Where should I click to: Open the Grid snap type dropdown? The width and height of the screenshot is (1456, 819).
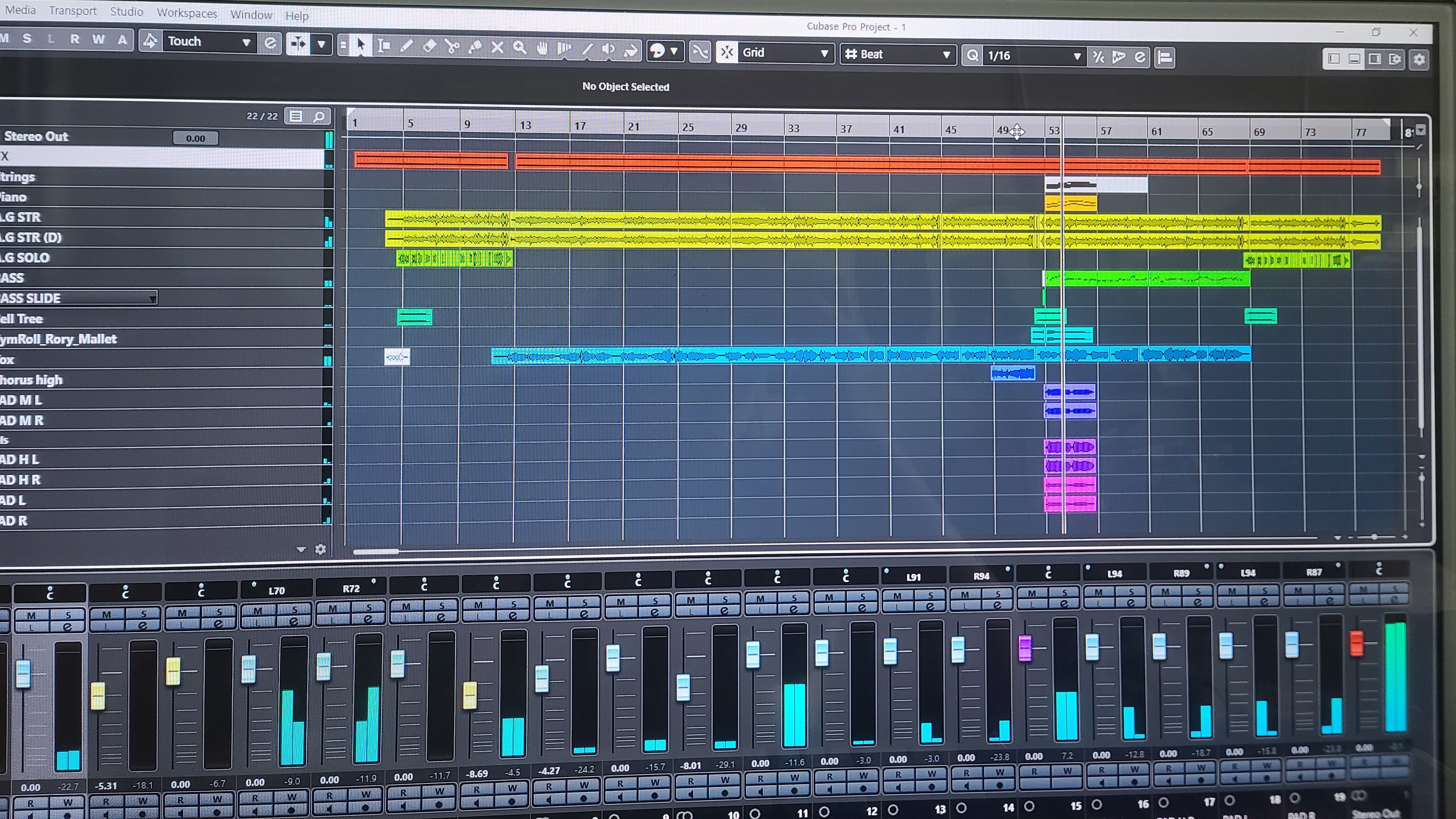[x=785, y=53]
